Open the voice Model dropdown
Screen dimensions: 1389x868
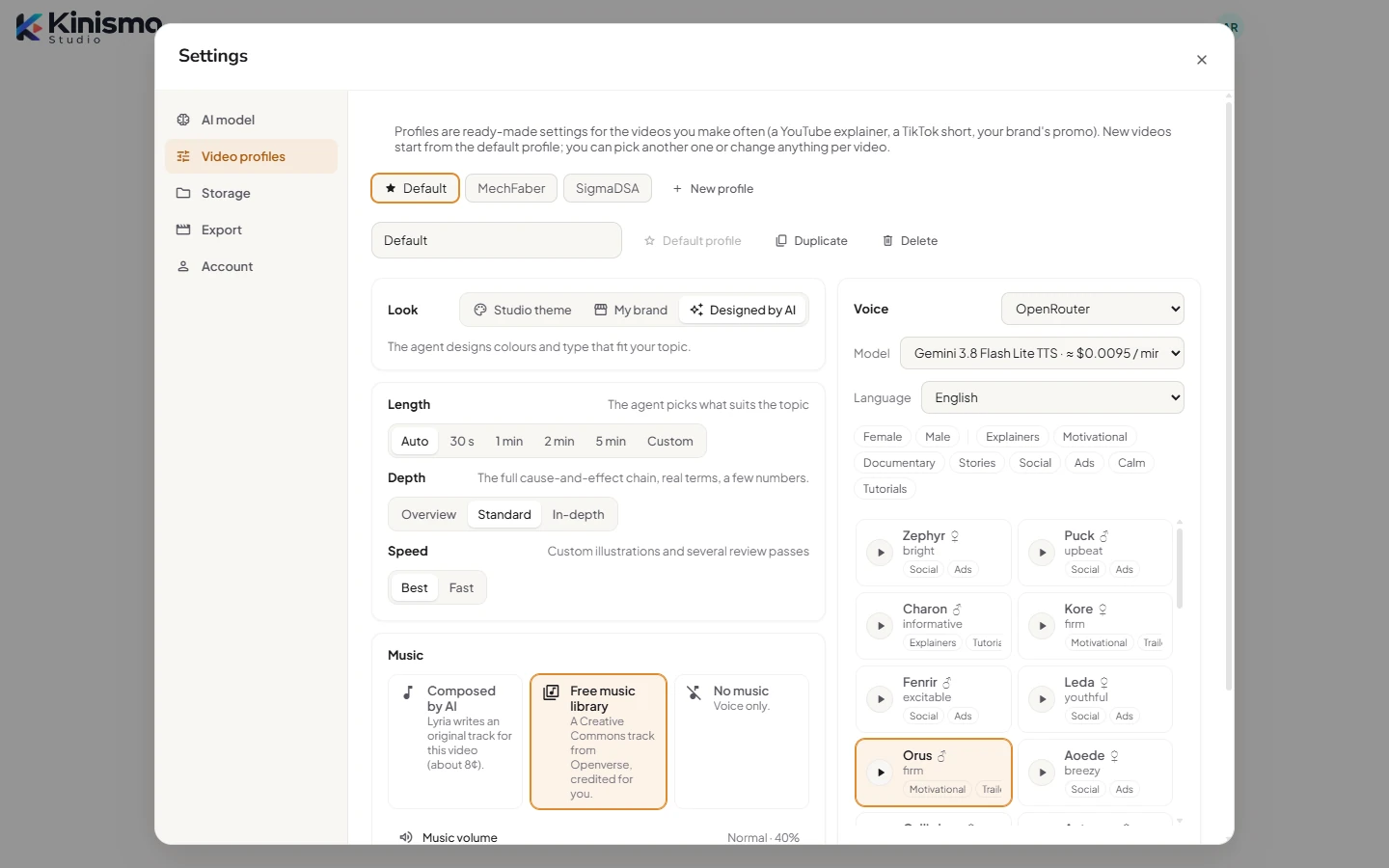[x=1042, y=353]
